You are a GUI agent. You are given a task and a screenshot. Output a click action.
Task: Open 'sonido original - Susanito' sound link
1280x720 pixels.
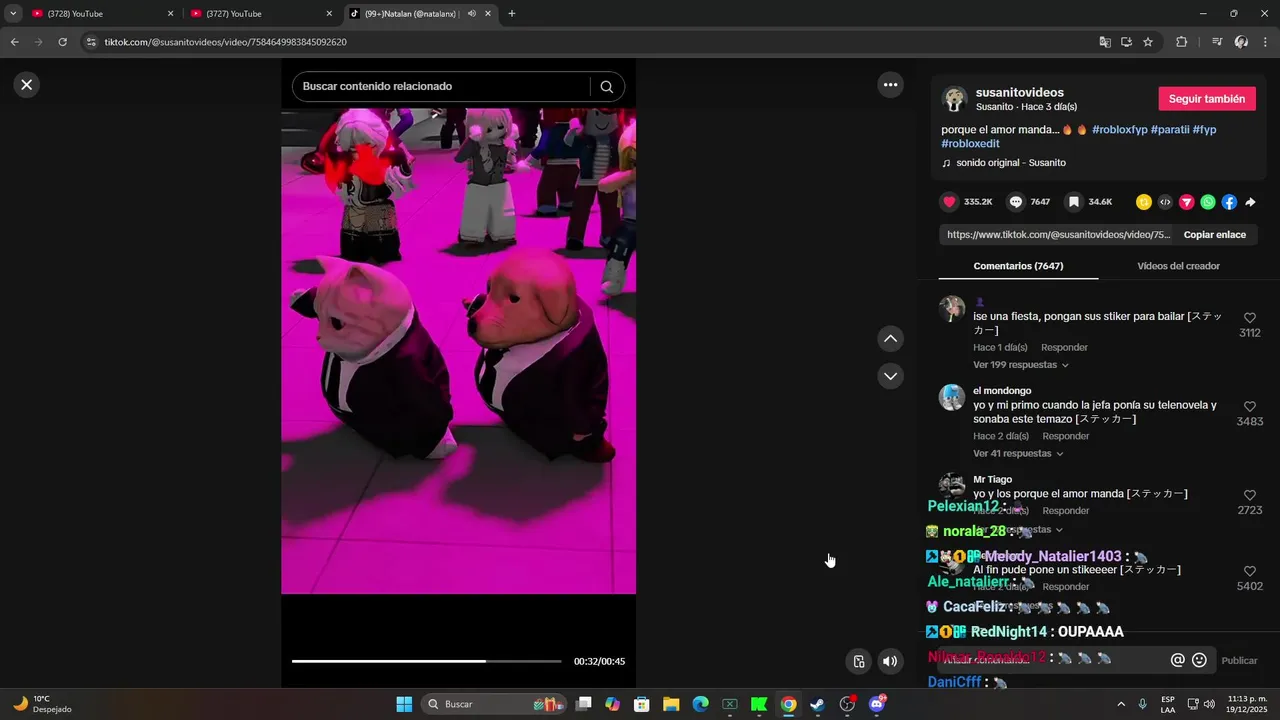(x=1010, y=163)
